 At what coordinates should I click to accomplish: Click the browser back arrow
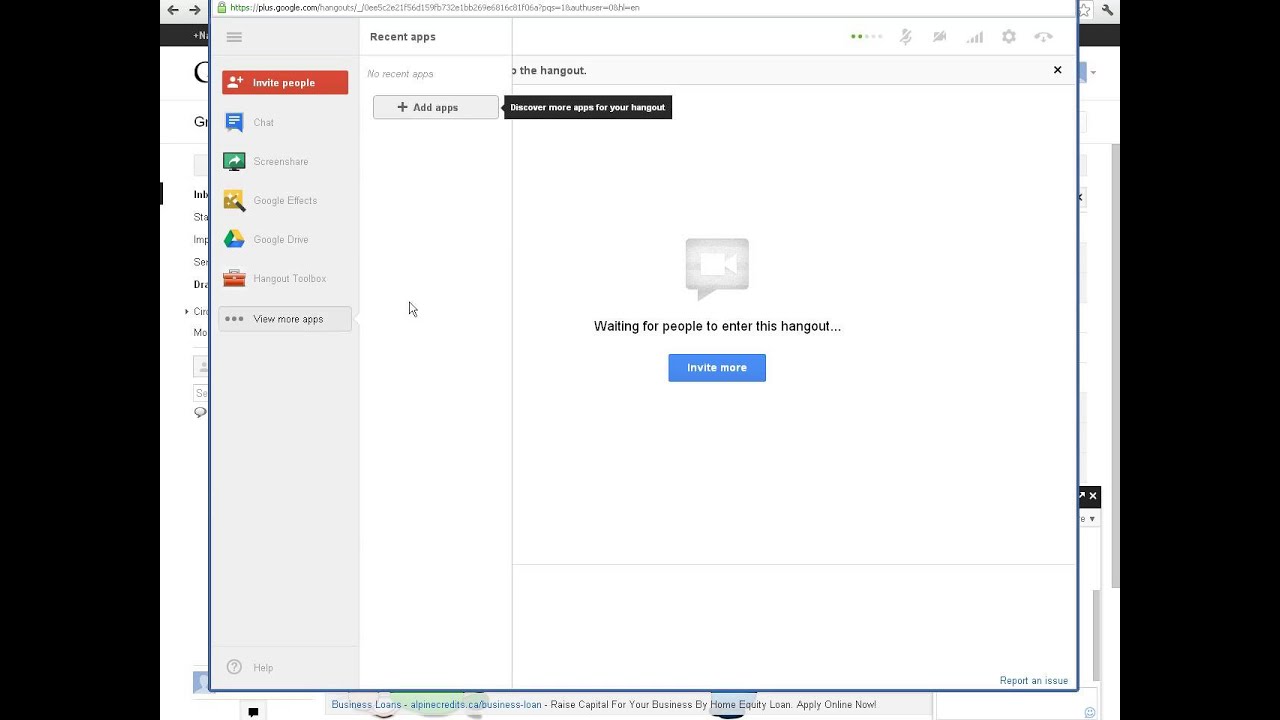(x=173, y=10)
